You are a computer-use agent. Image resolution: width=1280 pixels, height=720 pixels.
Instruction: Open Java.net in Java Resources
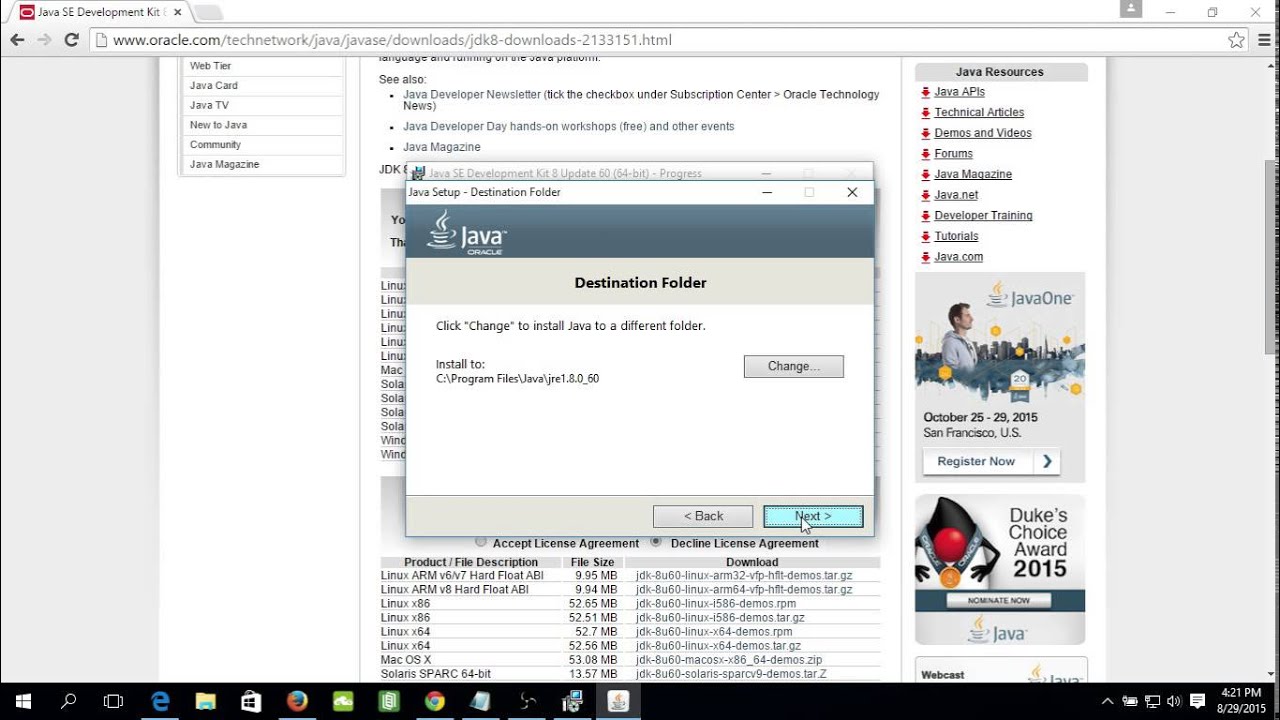click(x=956, y=195)
